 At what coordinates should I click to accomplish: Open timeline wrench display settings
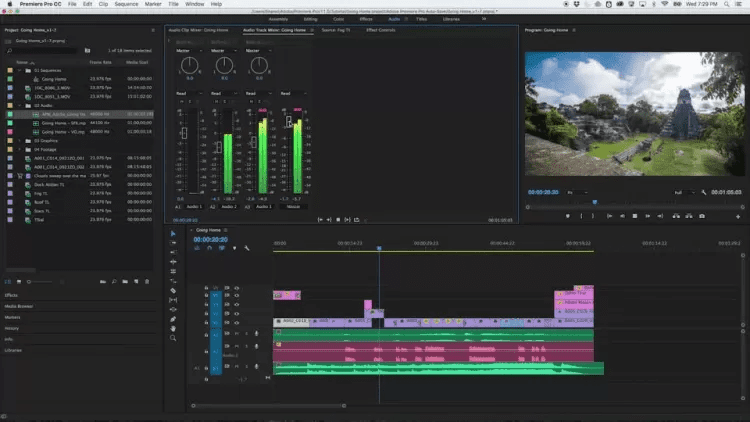(x=246, y=248)
